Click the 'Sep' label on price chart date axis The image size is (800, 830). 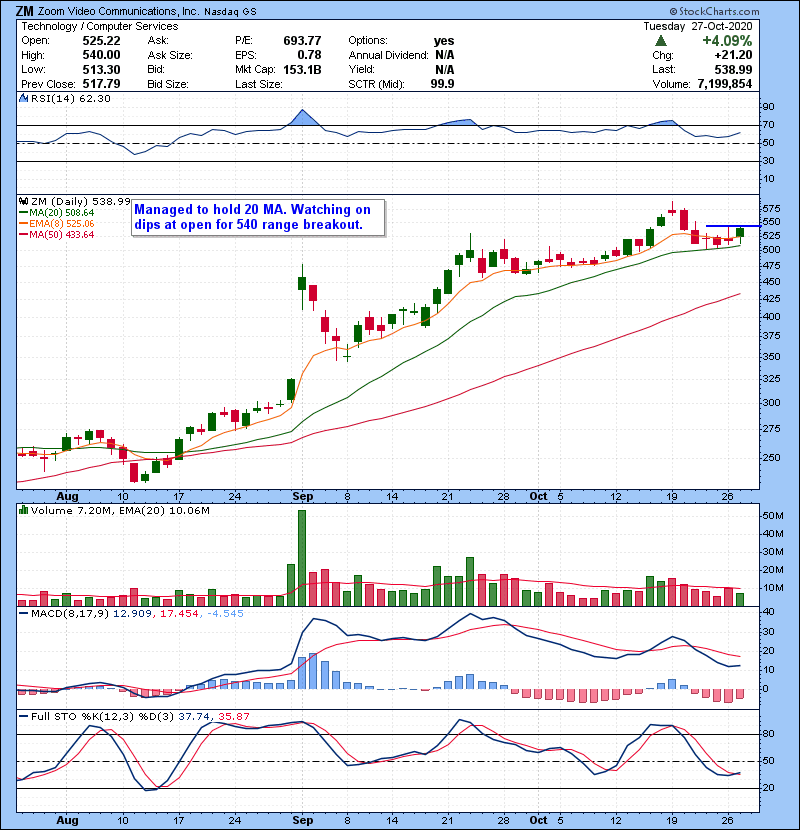tap(302, 496)
